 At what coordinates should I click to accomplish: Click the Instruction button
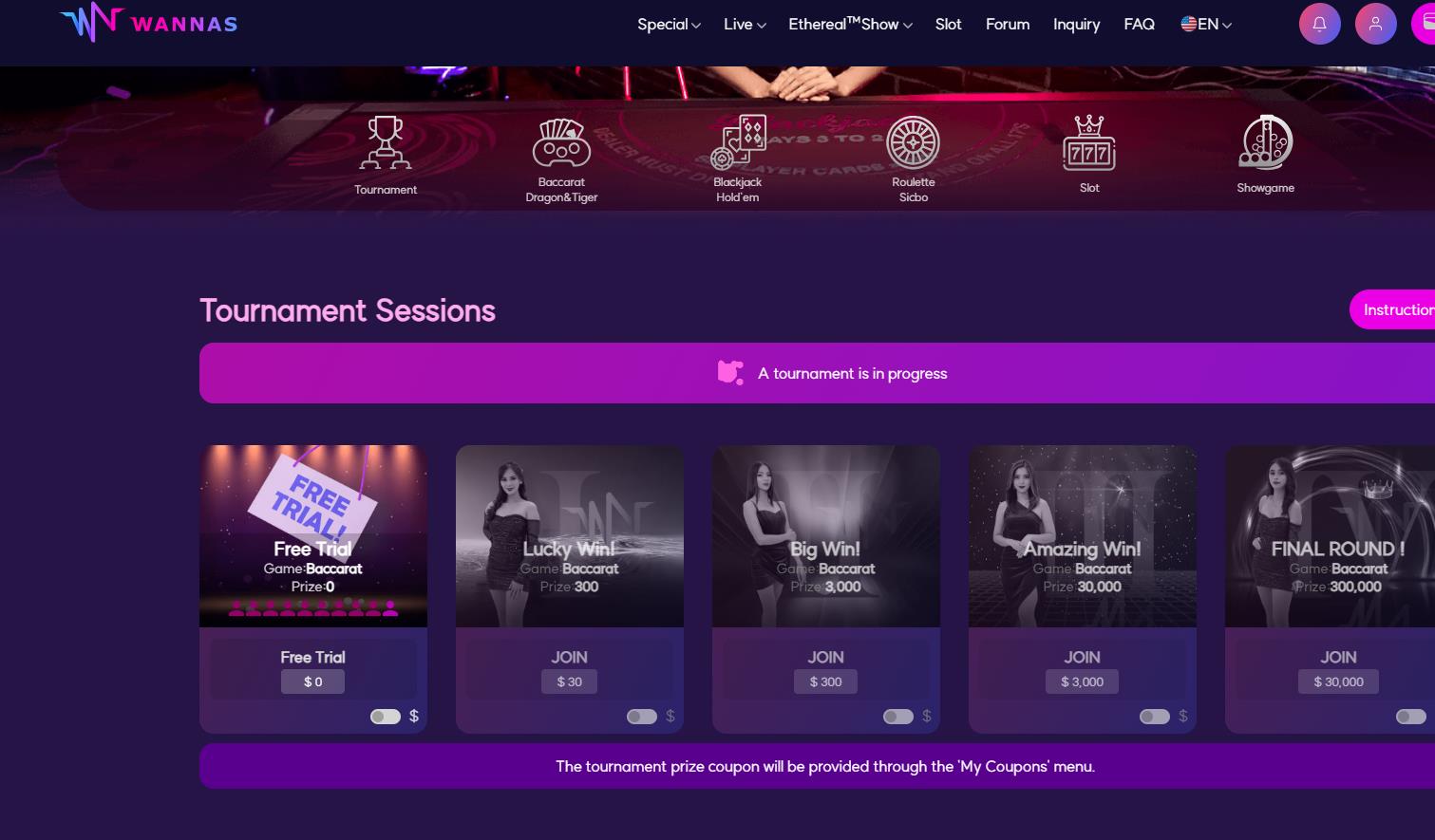tap(1393, 309)
